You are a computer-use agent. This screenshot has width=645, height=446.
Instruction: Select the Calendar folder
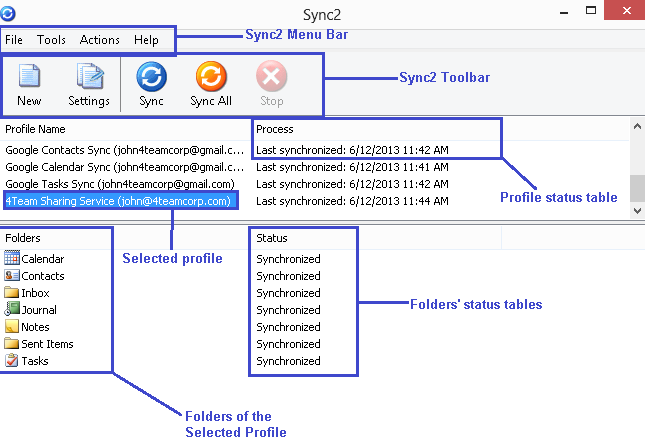[34, 259]
